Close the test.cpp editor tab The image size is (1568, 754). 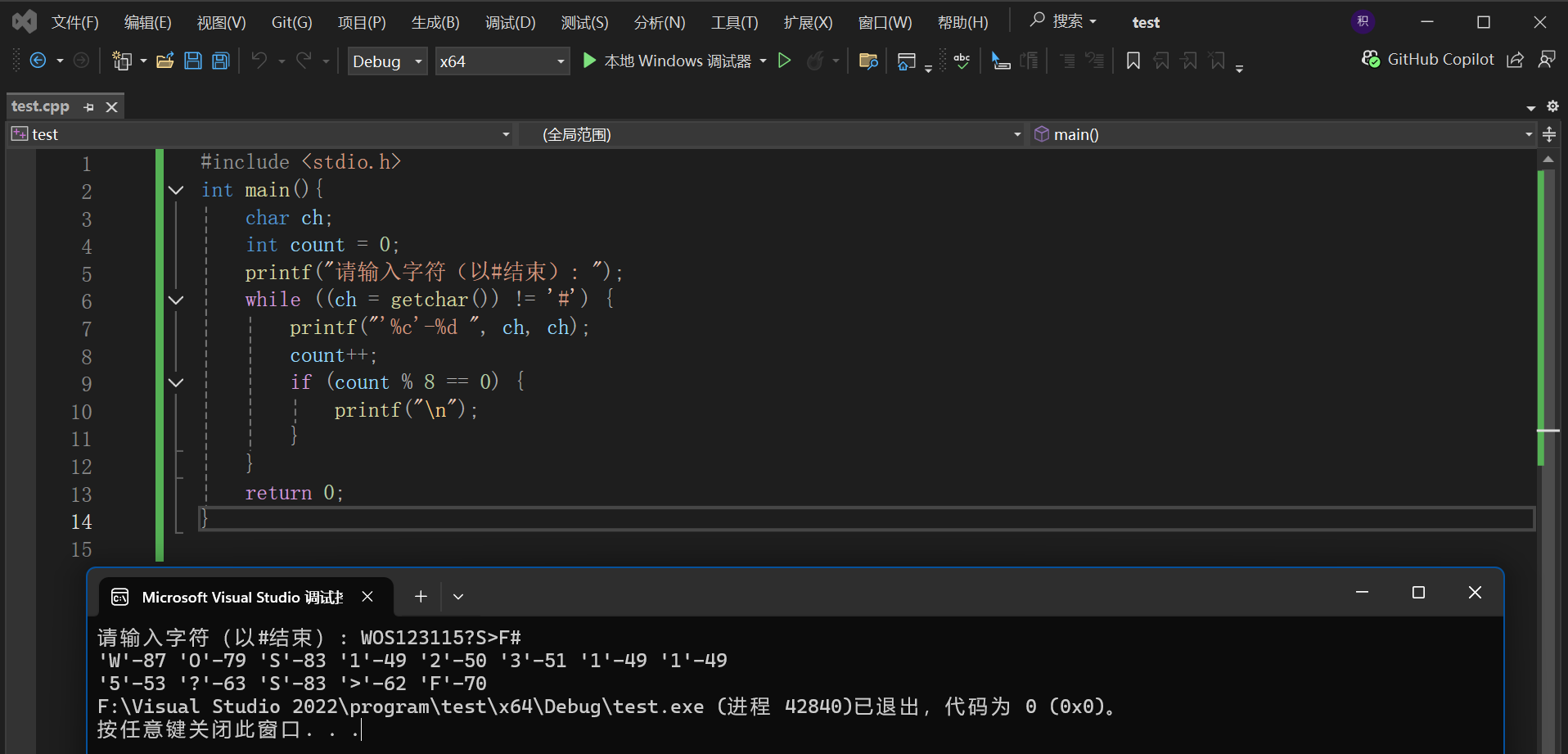pos(112,107)
